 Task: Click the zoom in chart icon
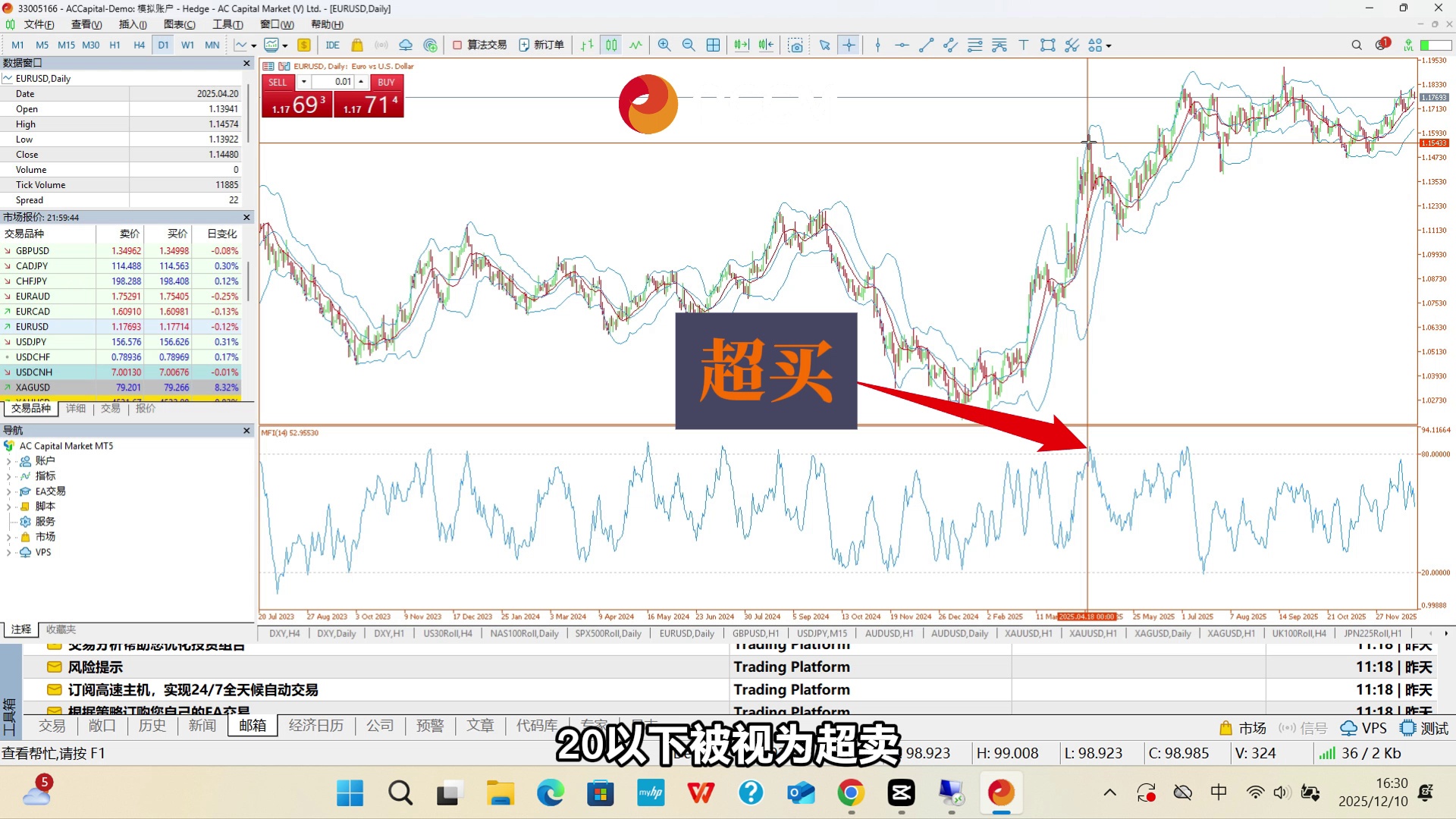[664, 45]
